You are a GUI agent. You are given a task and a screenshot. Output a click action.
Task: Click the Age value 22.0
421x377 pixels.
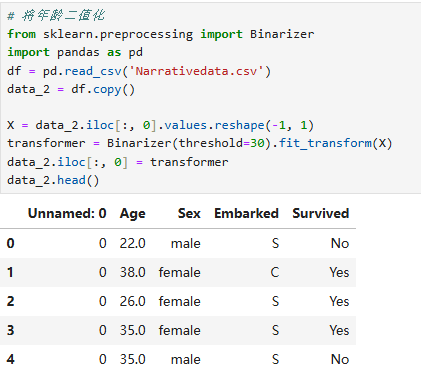click(x=133, y=243)
